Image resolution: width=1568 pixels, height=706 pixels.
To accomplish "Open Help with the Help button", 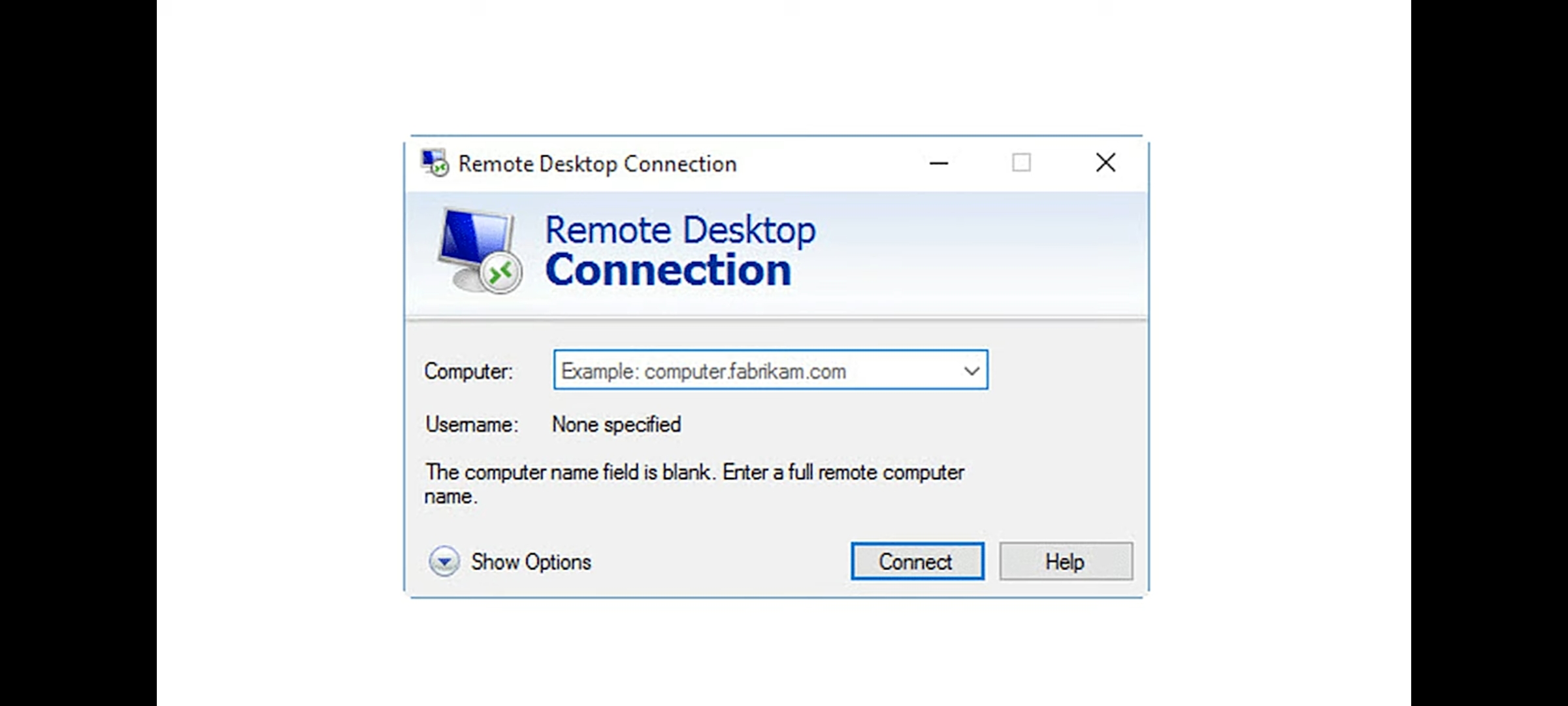I will click(1065, 562).
